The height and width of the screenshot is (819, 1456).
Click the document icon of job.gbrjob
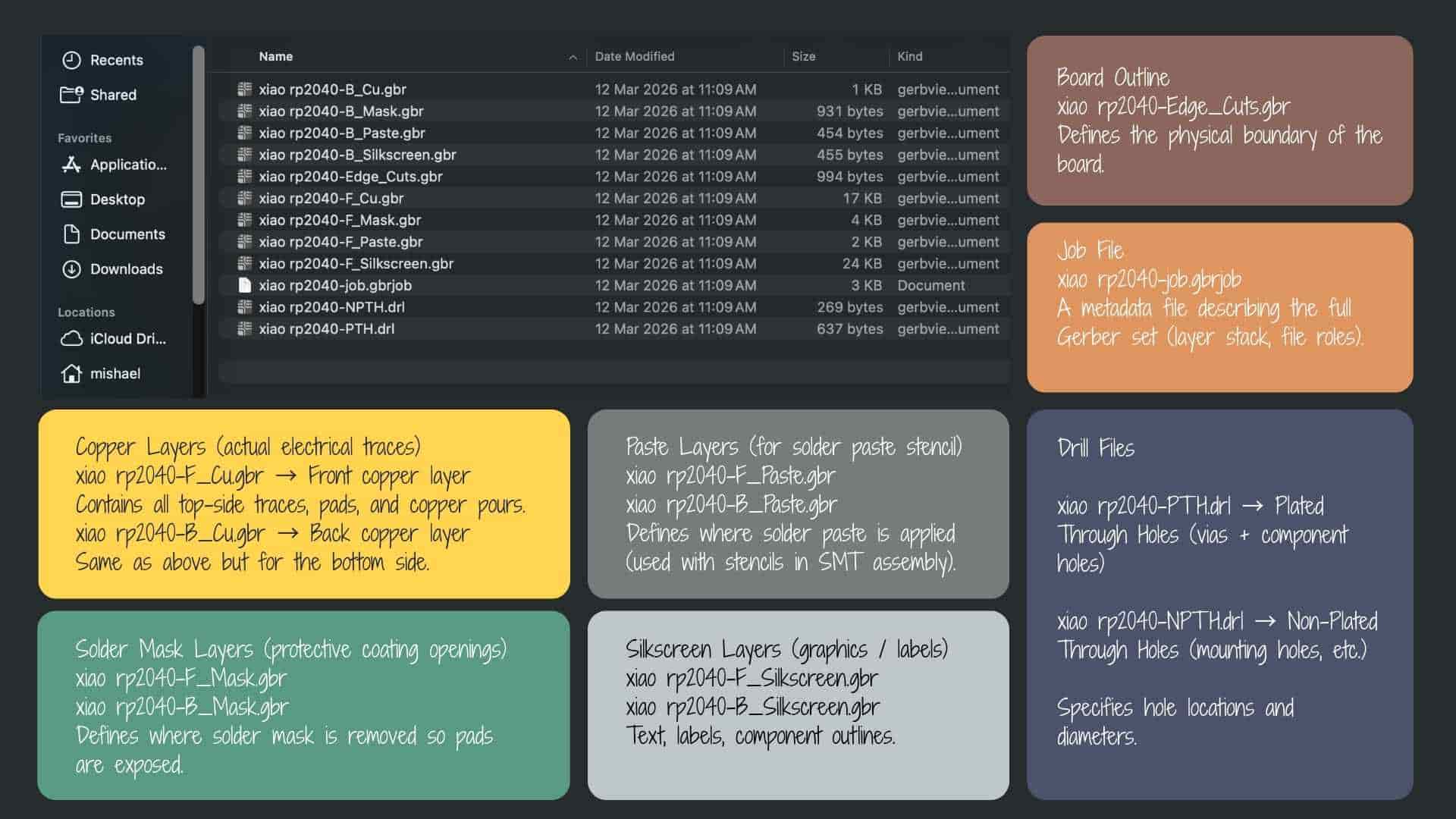coord(244,285)
